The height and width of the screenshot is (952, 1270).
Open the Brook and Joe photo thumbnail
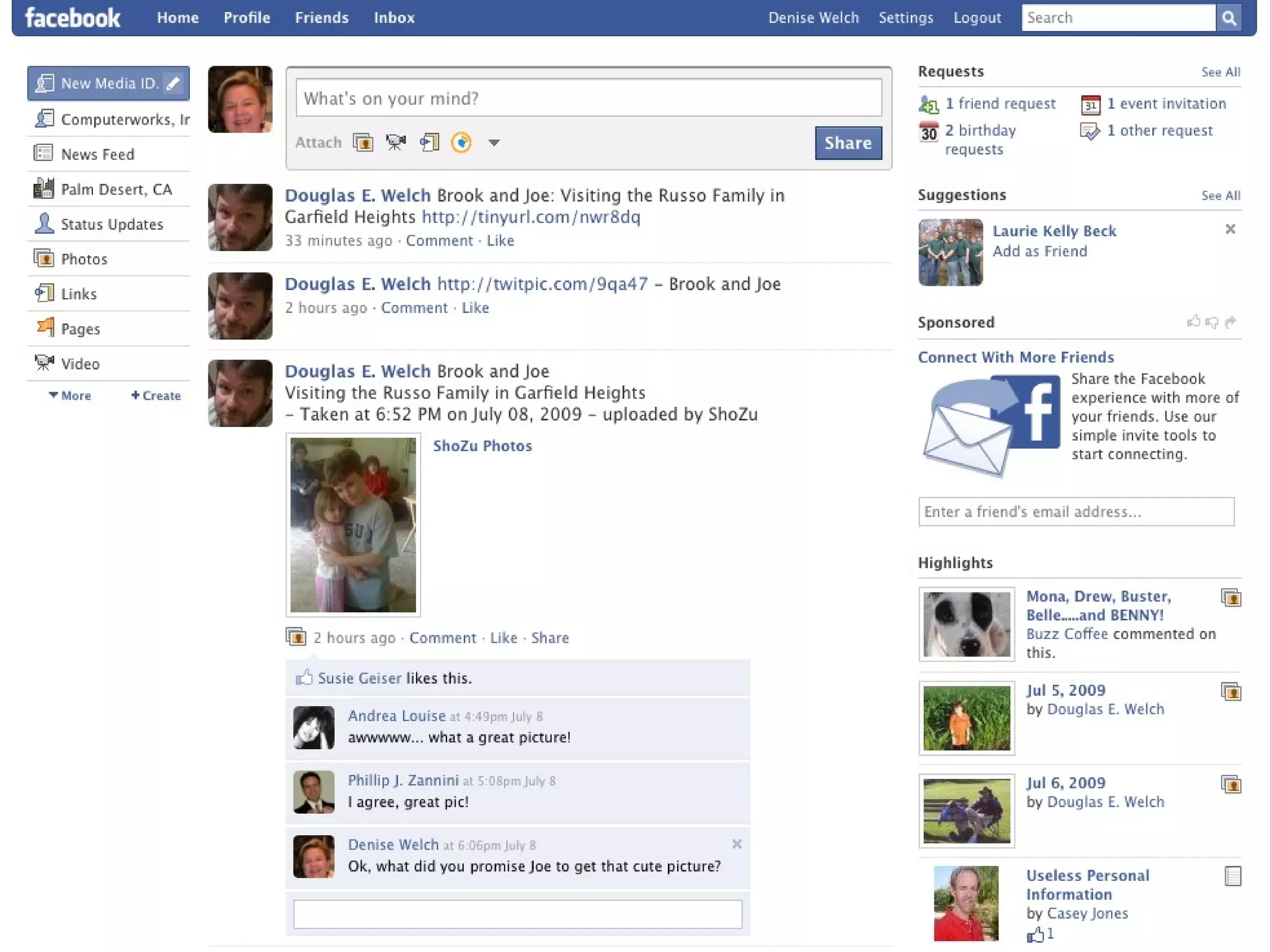point(353,525)
